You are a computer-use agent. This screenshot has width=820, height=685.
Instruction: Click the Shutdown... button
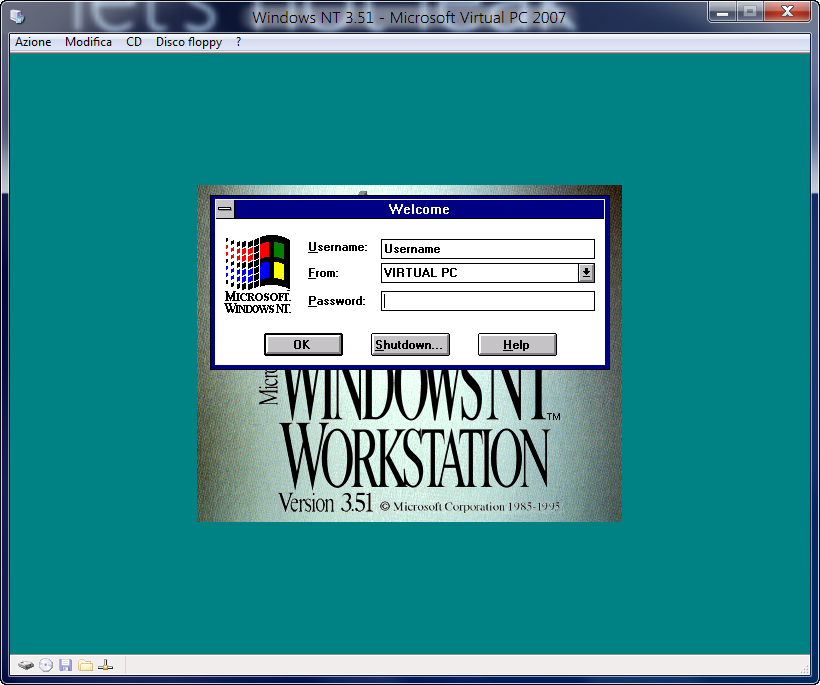410,345
